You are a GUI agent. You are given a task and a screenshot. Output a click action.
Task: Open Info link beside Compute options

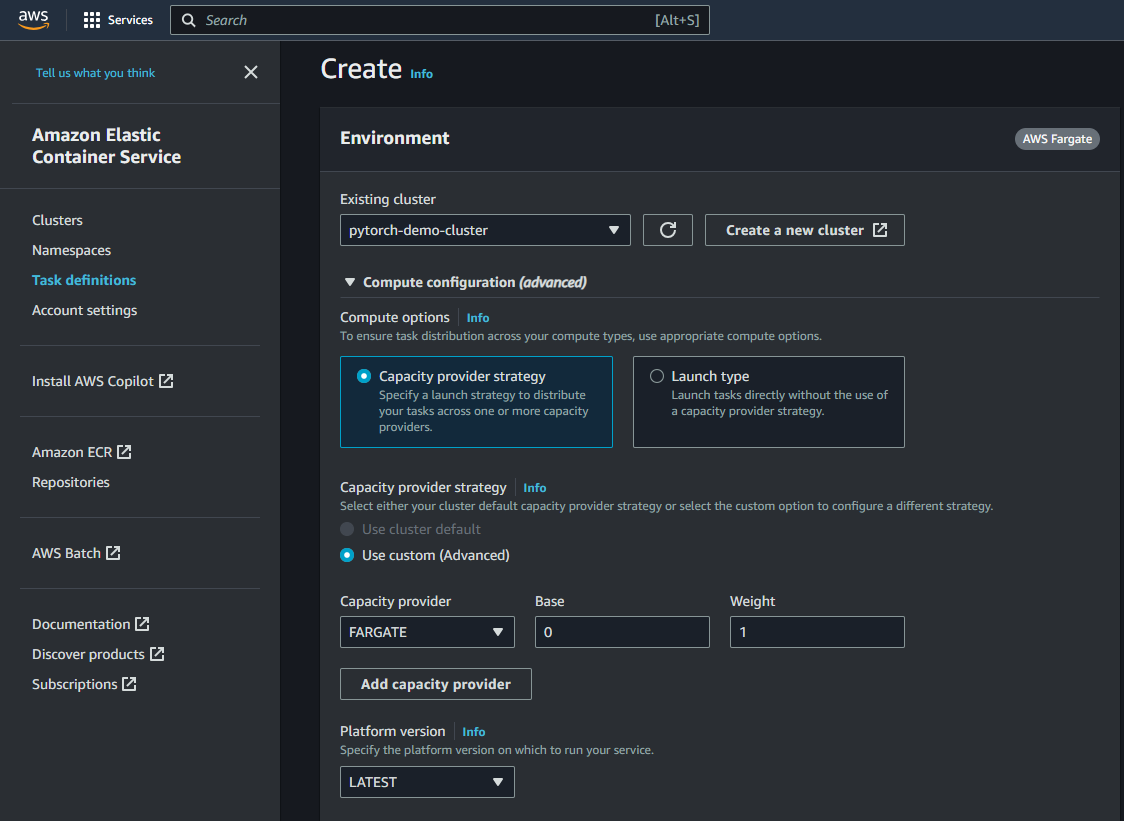478,318
